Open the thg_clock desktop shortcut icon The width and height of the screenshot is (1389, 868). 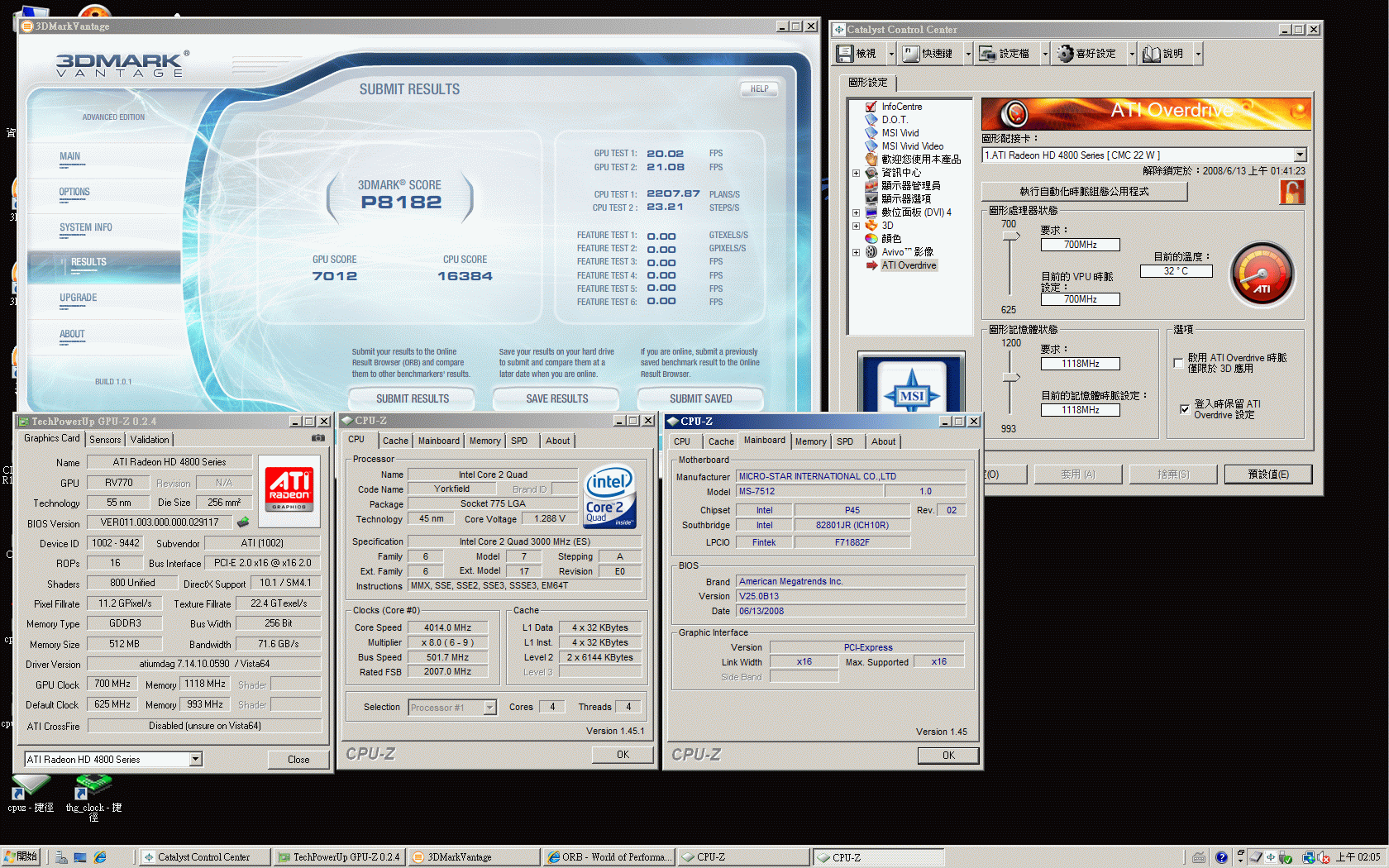click(x=93, y=797)
